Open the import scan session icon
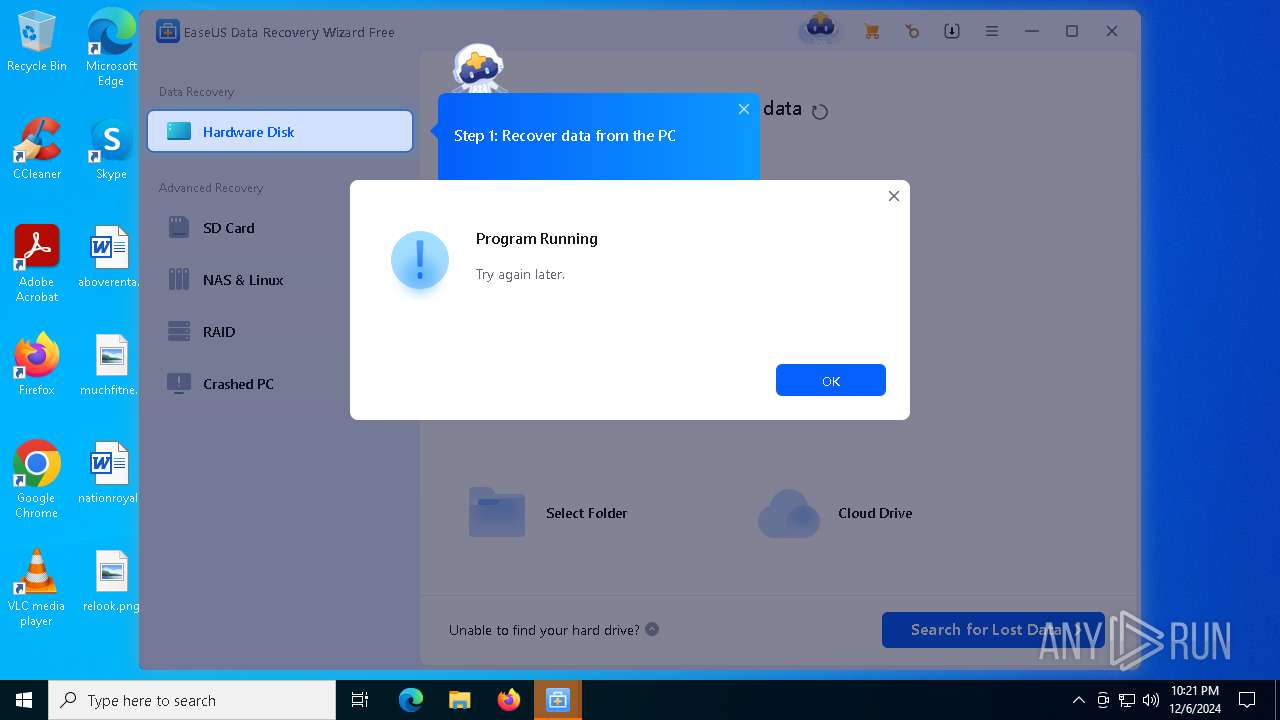This screenshot has width=1280, height=720. 952,31
